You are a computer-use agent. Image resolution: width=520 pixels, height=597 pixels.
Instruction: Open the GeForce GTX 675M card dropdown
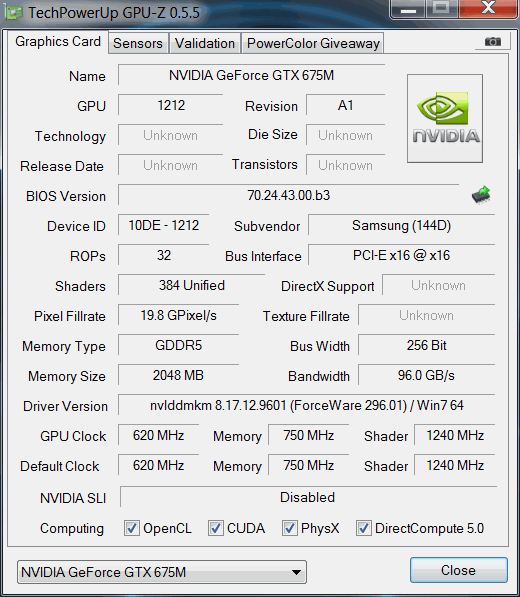tap(162, 572)
